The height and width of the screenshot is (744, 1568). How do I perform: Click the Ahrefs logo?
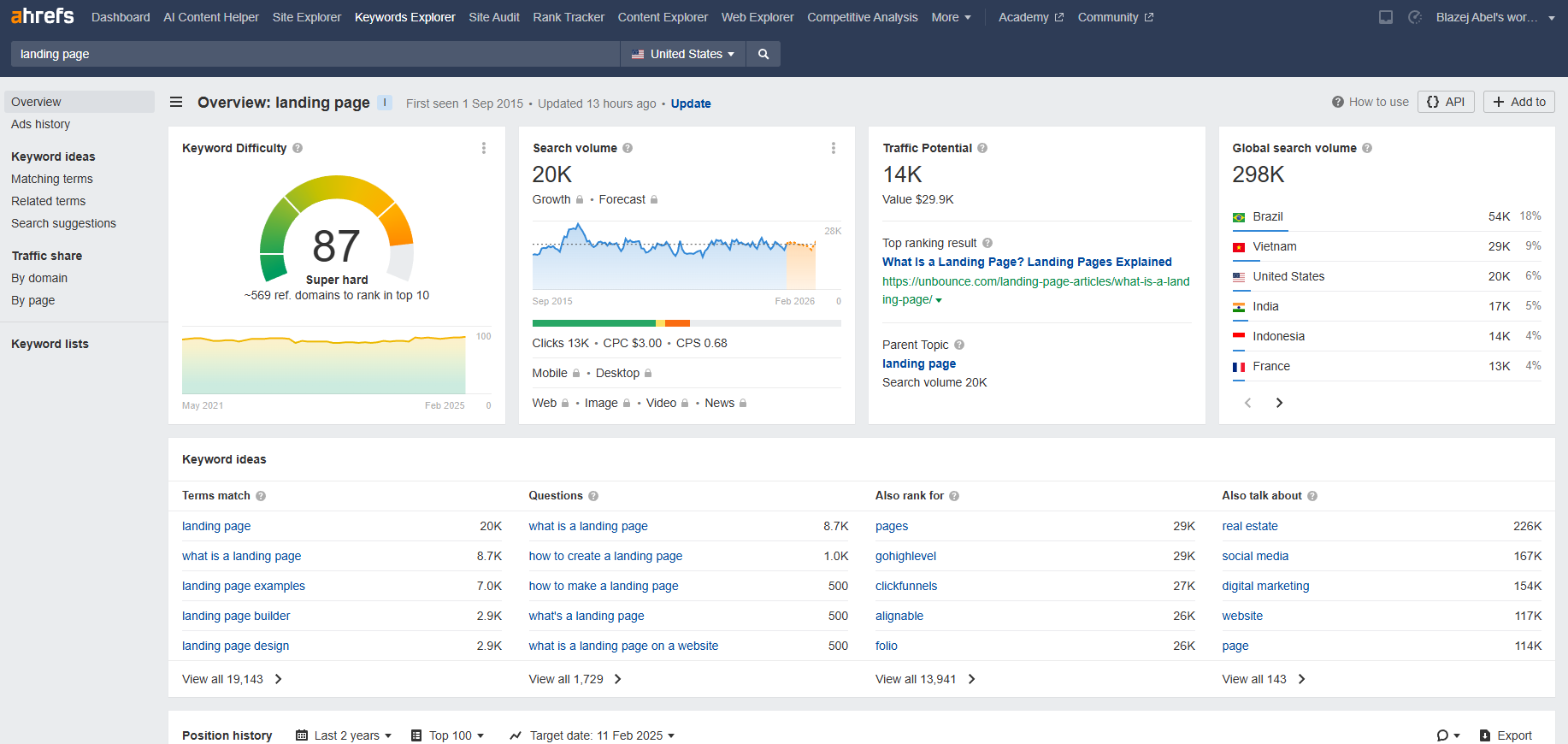tap(42, 16)
